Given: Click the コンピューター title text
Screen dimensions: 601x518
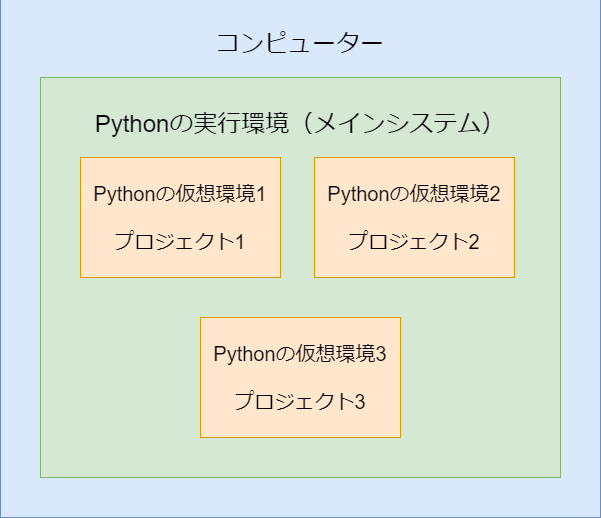Looking at the screenshot, I should 299,43.
